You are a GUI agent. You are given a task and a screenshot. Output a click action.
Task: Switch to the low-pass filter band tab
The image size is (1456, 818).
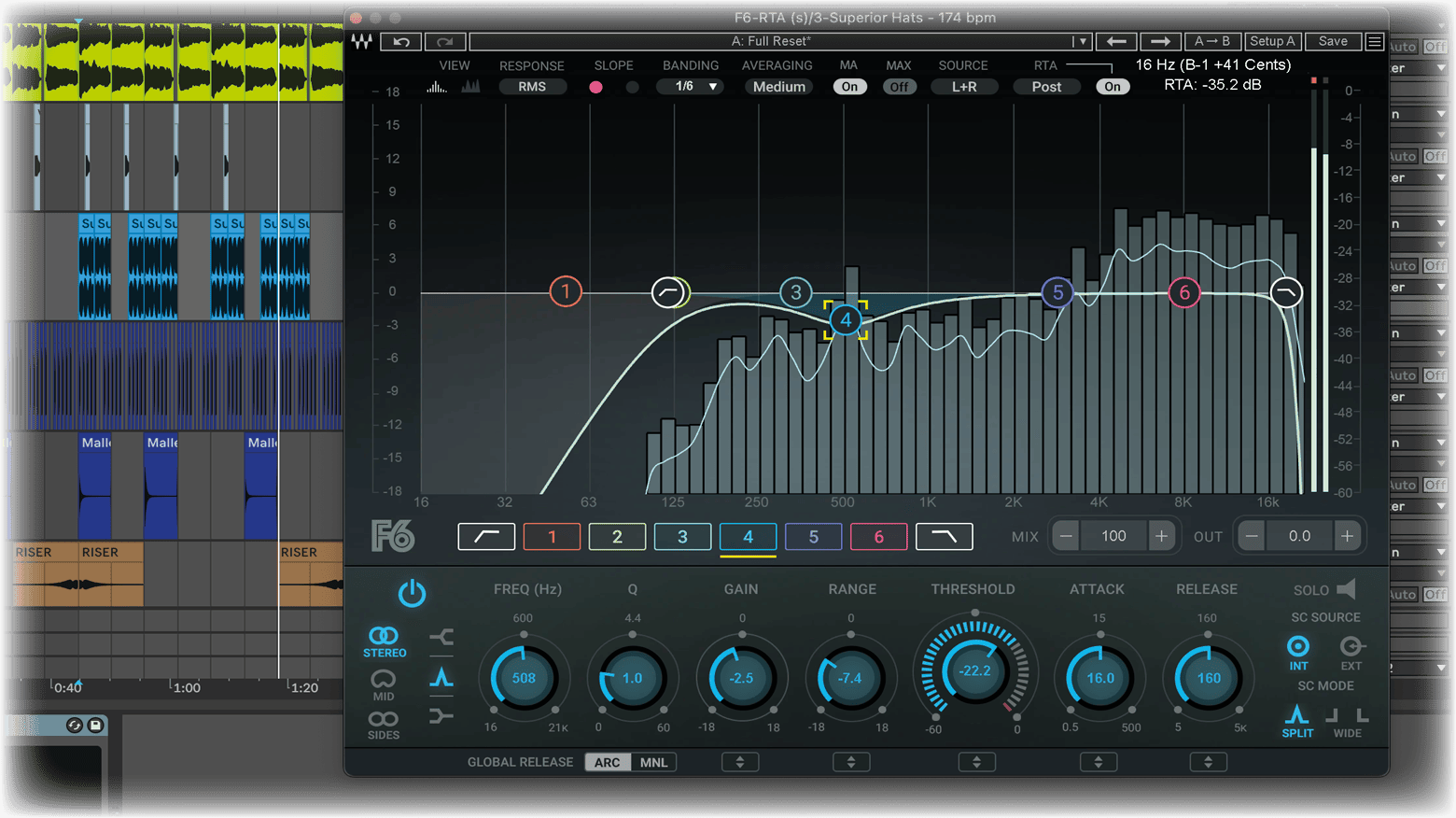945,537
